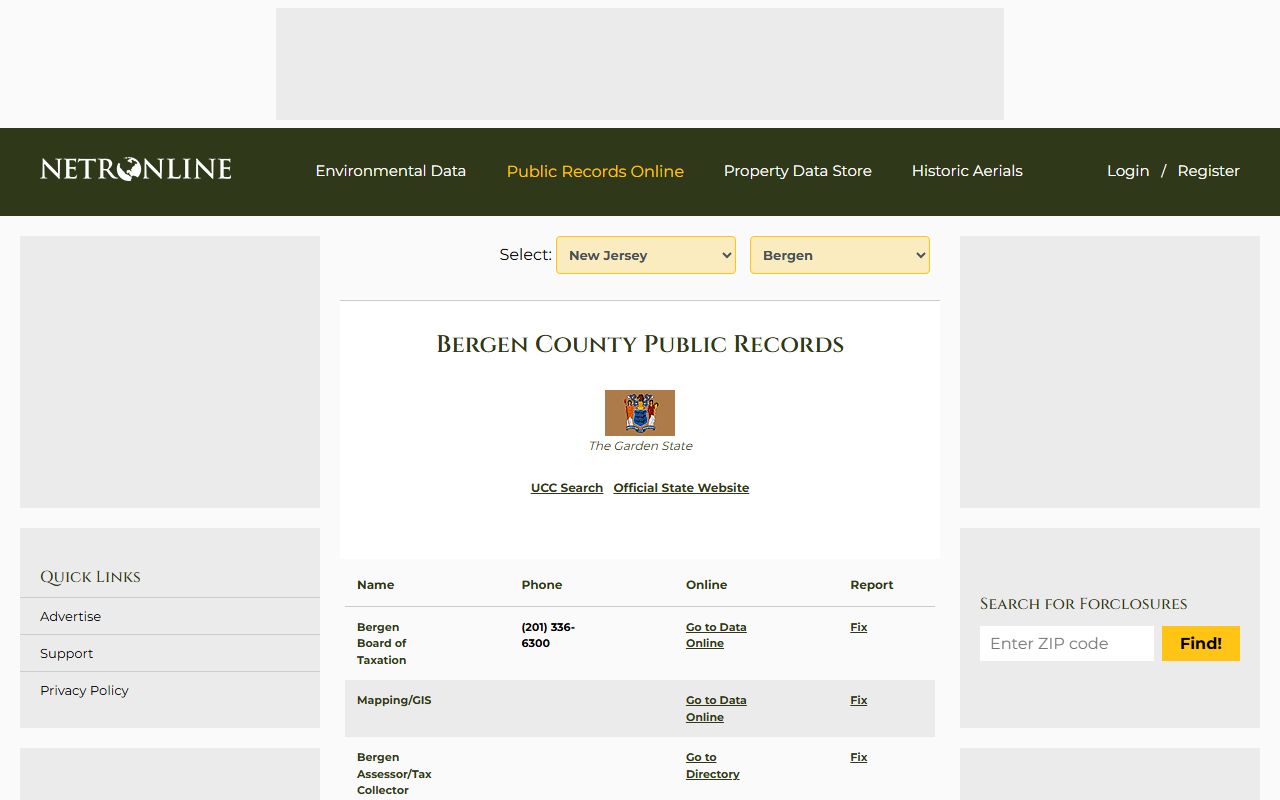Click the New Jersey state seal image
Image resolution: width=1280 pixels, height=800 pixels.
[x=640, y=413]
